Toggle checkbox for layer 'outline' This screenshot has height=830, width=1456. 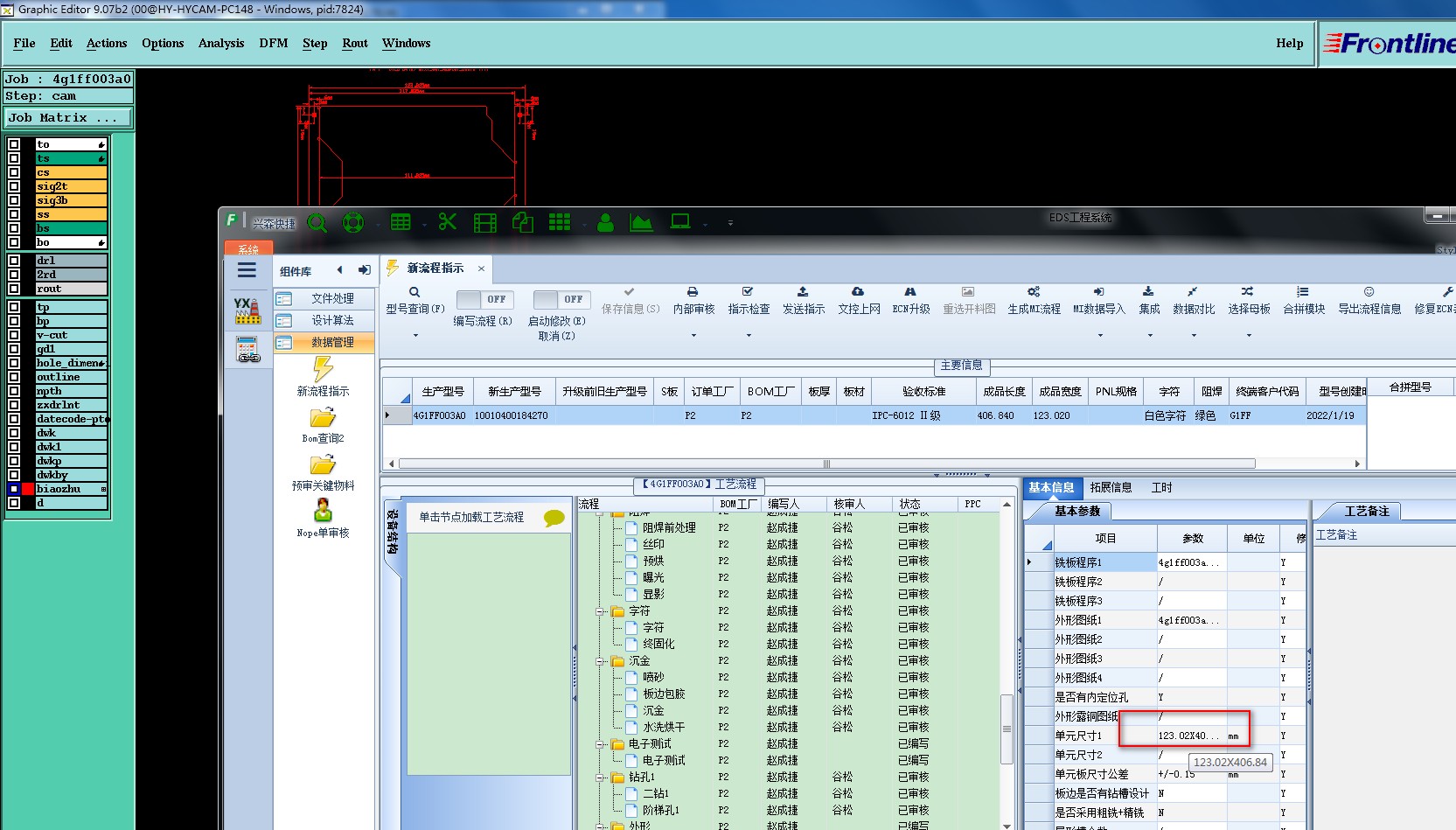tap(14, 377)
